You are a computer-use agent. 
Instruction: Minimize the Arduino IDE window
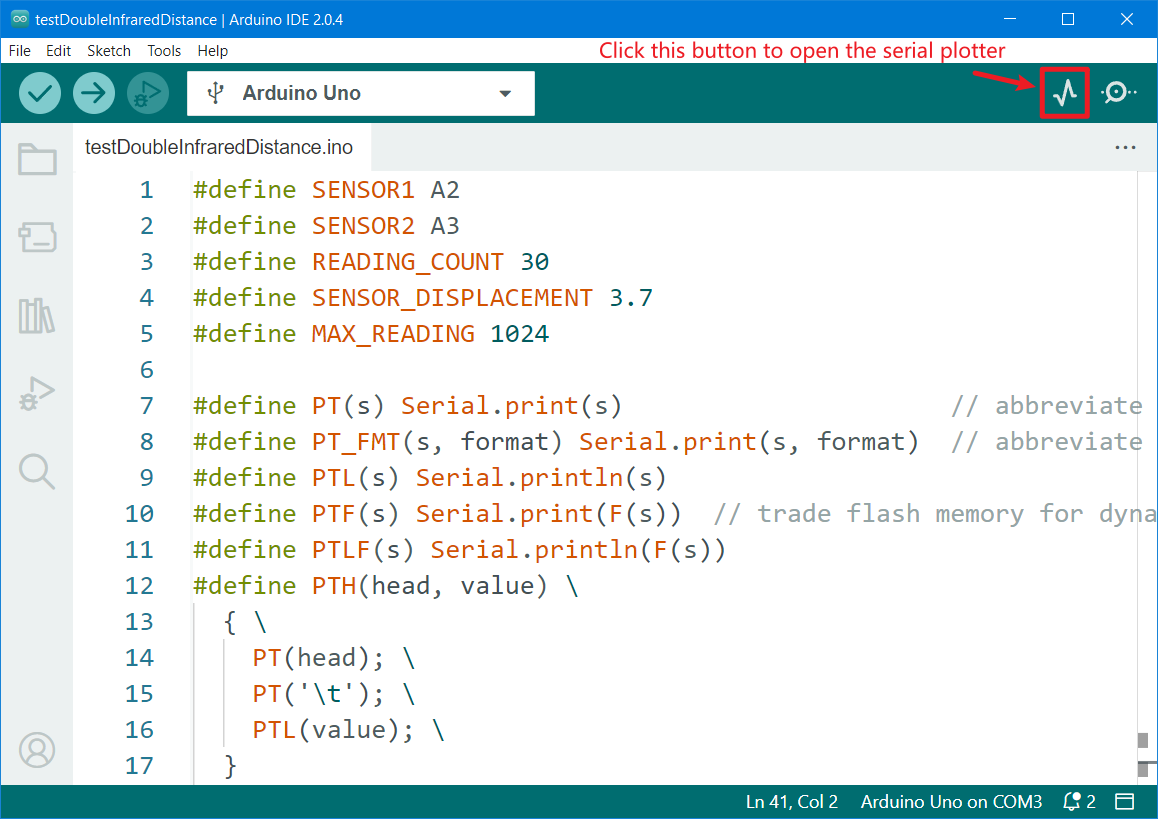1010,19
